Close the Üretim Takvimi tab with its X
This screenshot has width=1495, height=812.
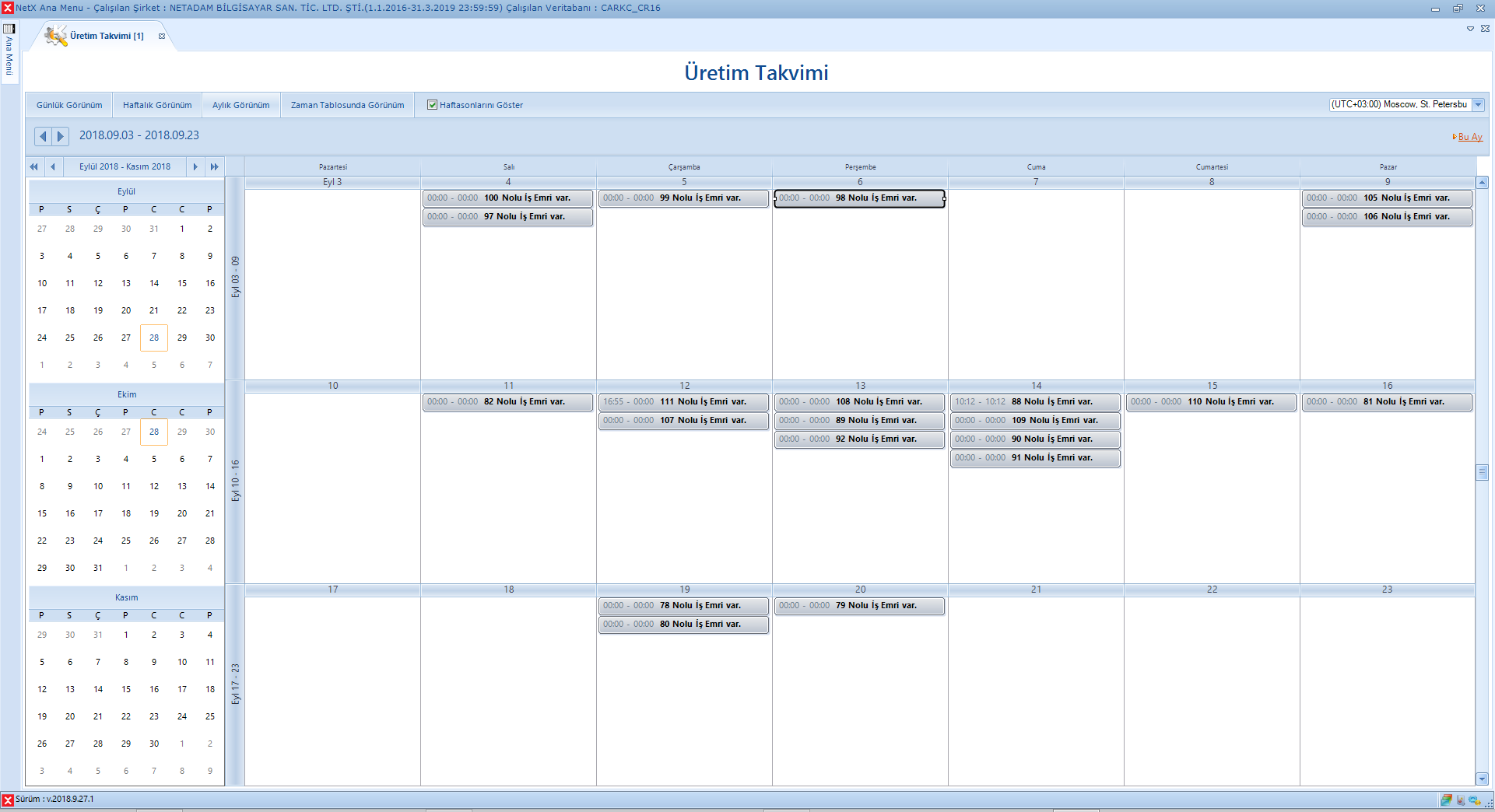click(162, 36)
